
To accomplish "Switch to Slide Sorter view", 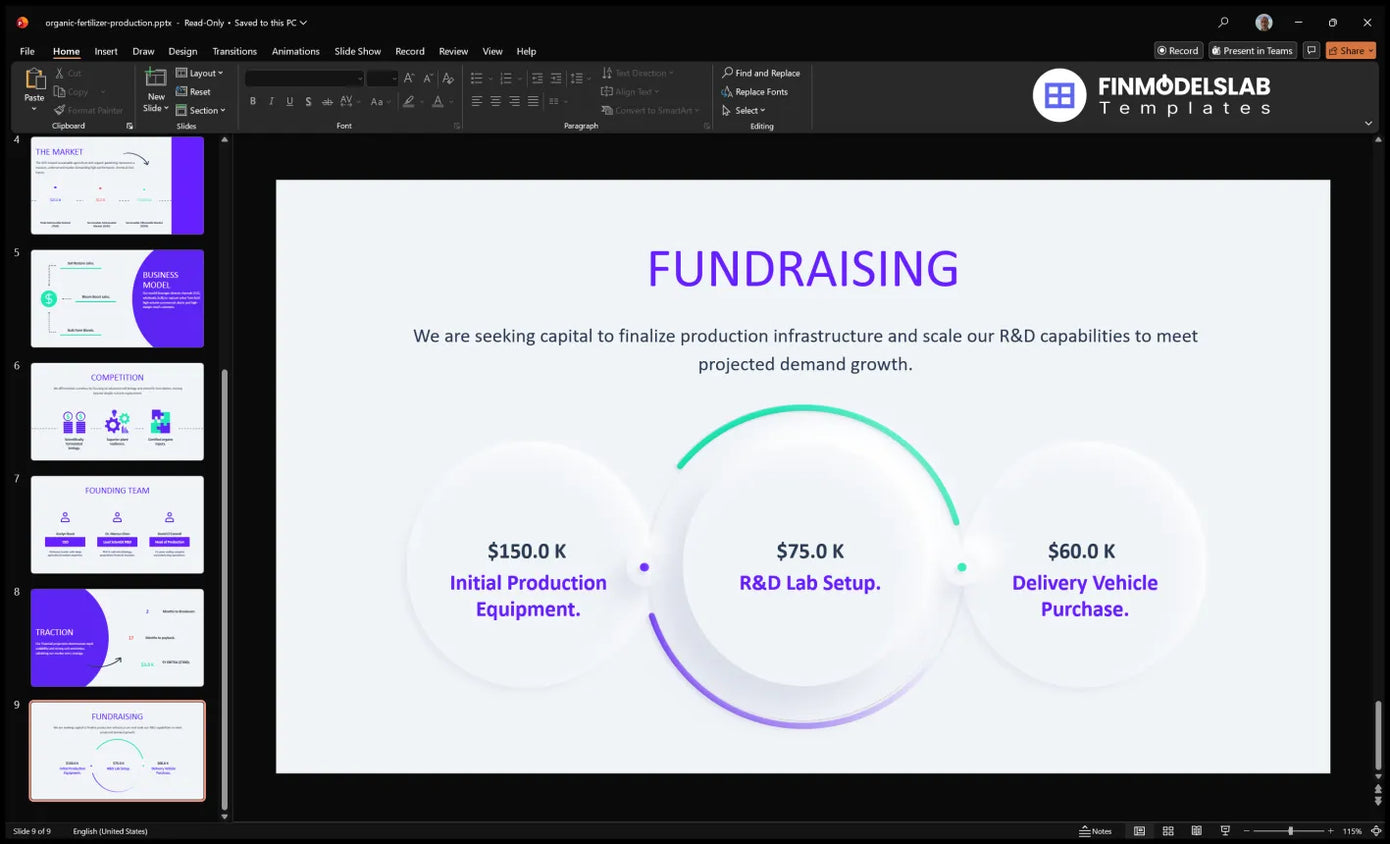I will tap(1167, 831).
